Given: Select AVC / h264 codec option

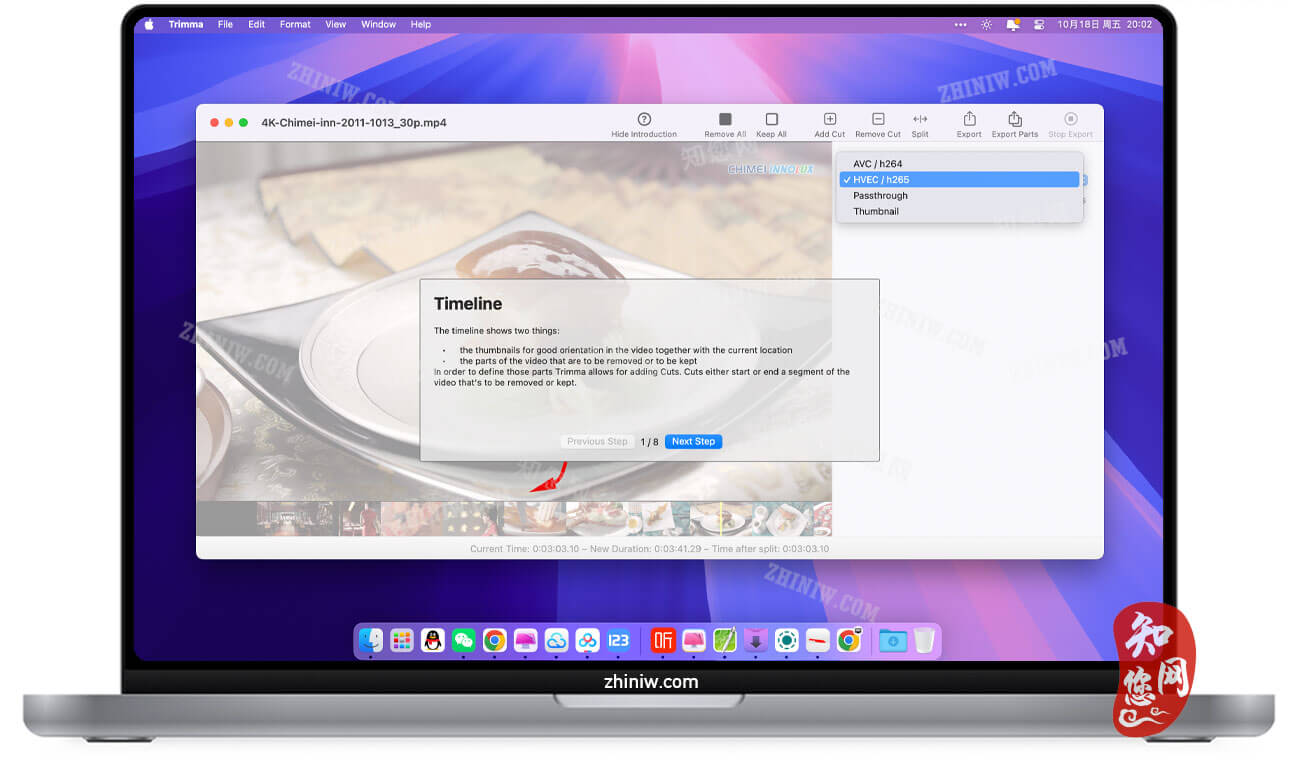Looking at the screenshot, I should (x=960, y=164).
